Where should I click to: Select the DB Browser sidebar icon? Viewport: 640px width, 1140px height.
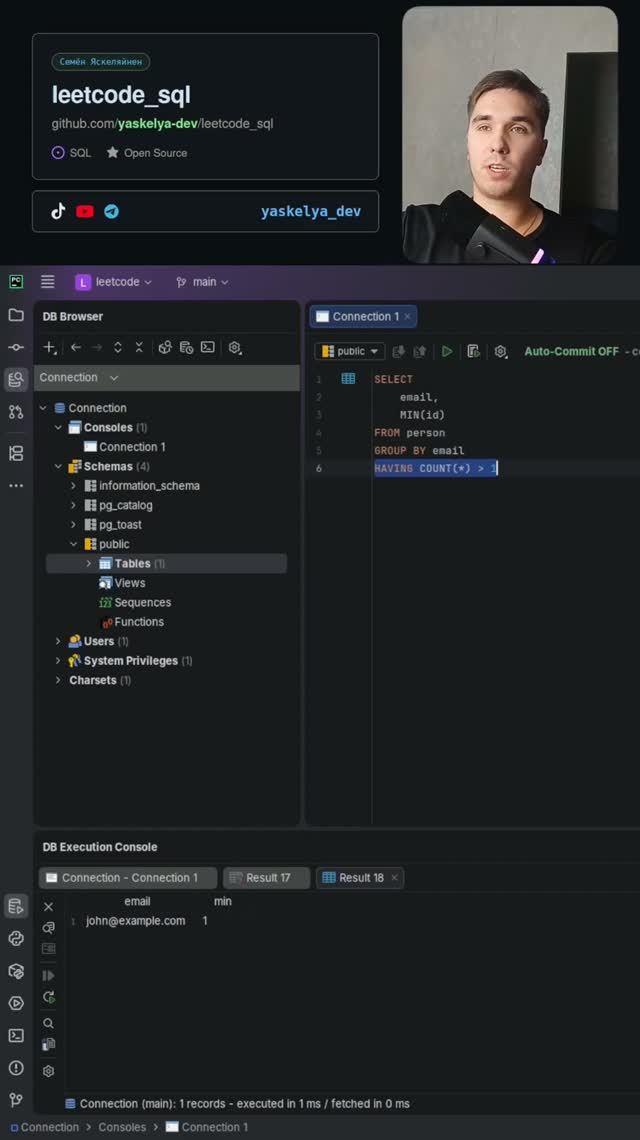click(16, 379)
